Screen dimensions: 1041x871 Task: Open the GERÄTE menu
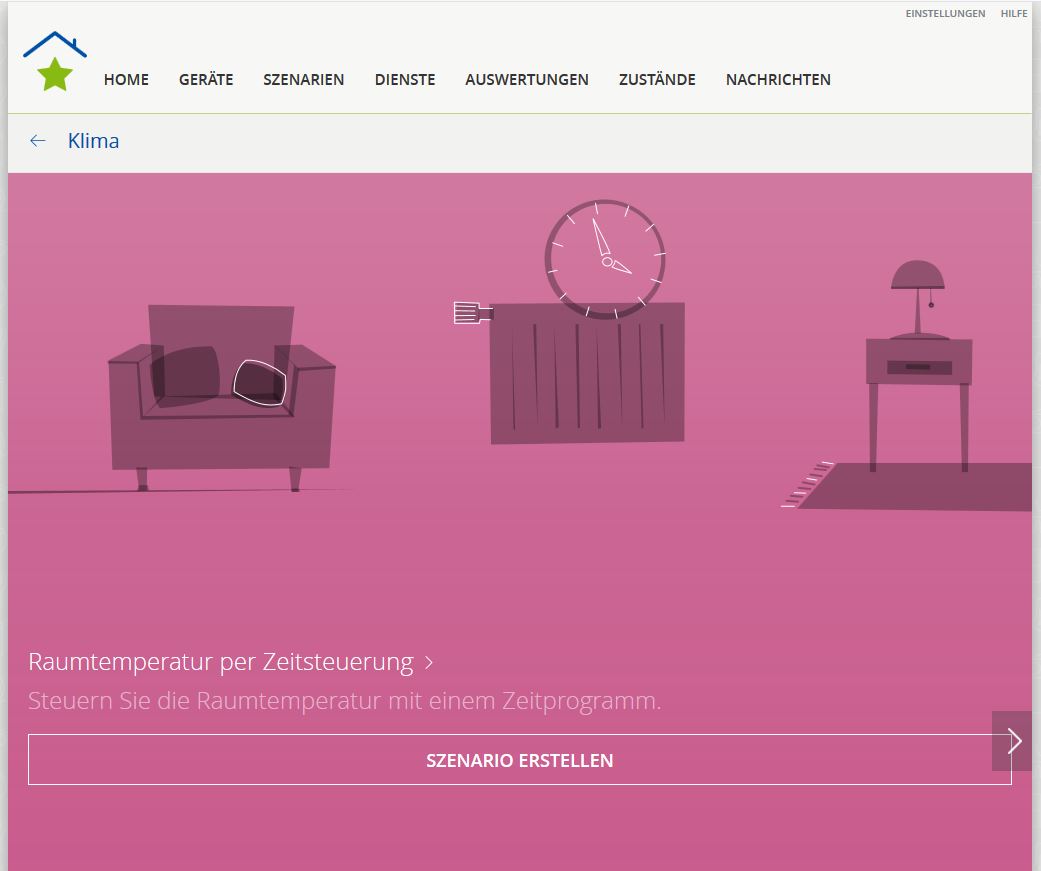click(x=206, y=80)
